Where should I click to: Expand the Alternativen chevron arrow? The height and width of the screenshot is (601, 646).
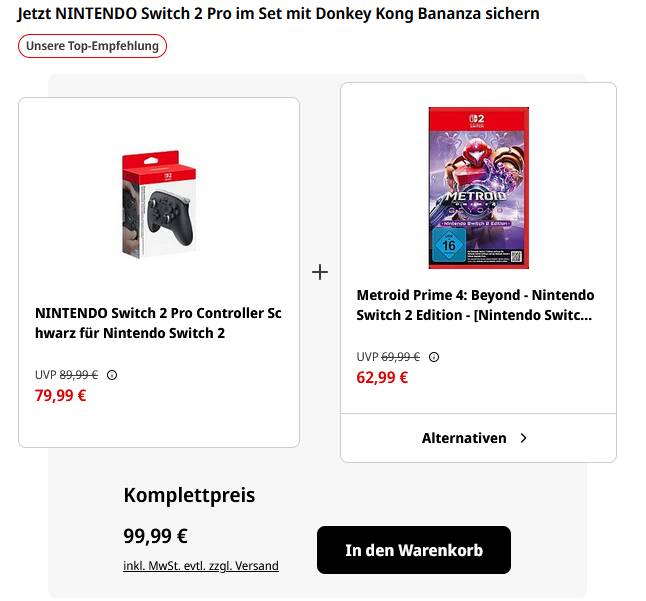pyautogui.click(x=524, y=438)
